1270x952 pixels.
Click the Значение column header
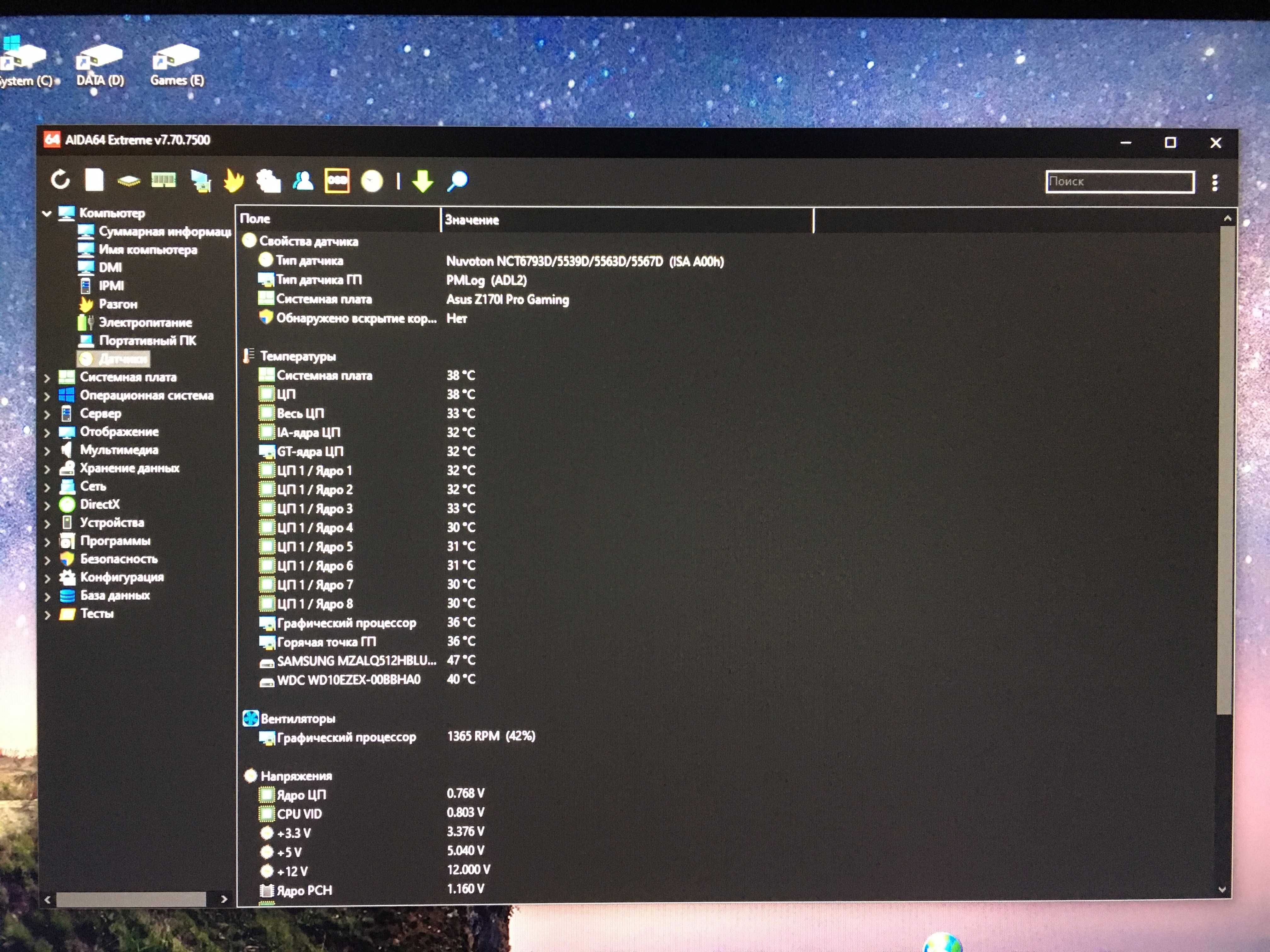tap(627, 220)
